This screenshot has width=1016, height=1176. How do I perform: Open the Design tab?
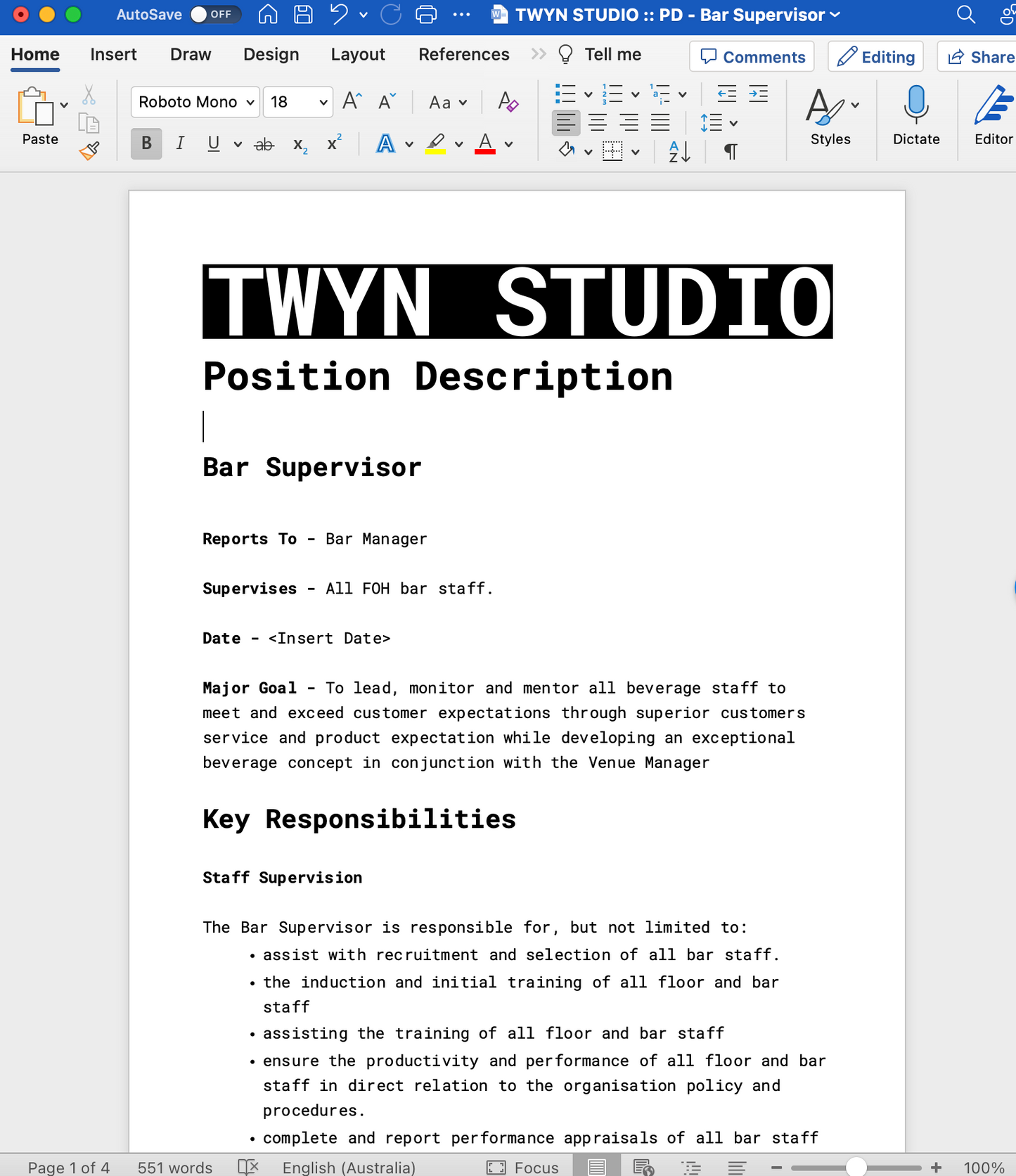coord(271,54)
